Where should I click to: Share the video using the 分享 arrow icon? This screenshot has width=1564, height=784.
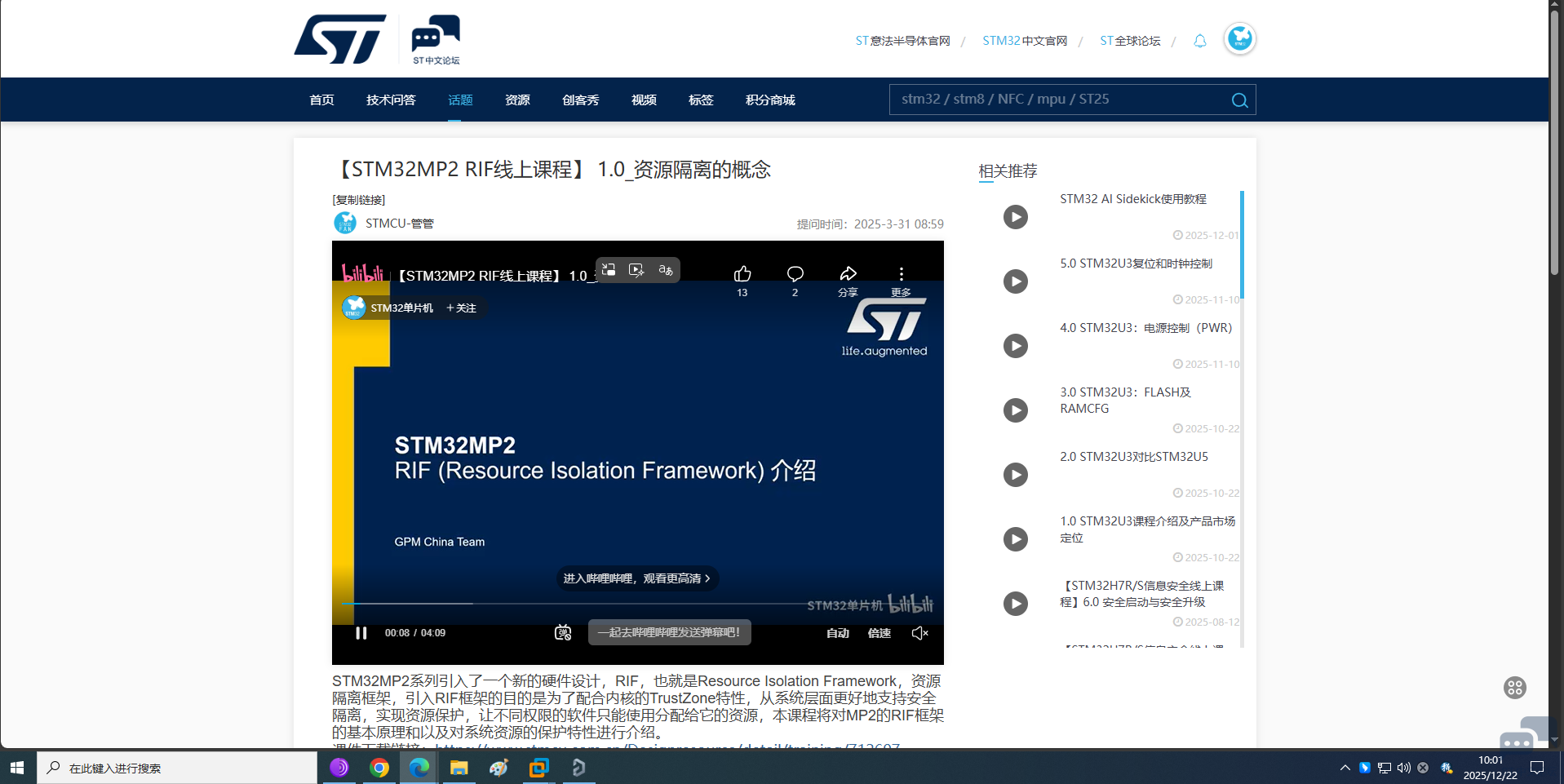click(x=848, y=273)
